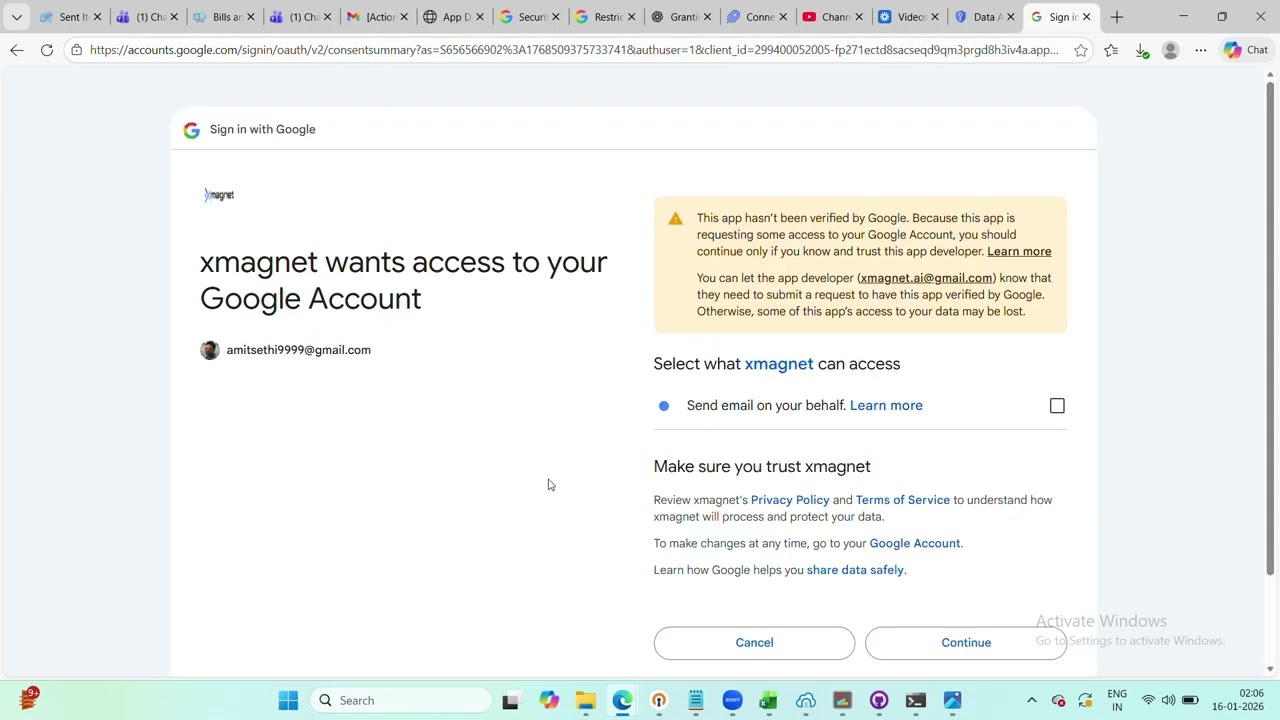Open Zoom from the taskbar

(732, 700)
